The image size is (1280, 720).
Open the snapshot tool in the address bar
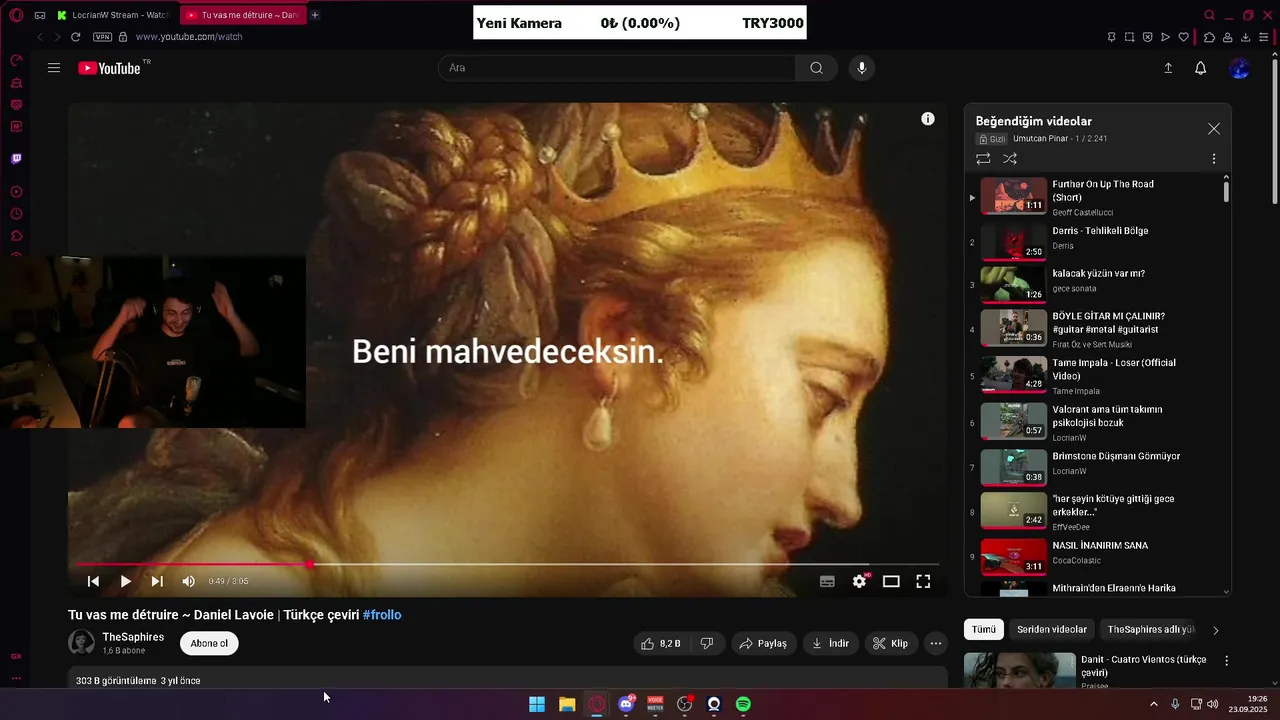(1129, 37)
